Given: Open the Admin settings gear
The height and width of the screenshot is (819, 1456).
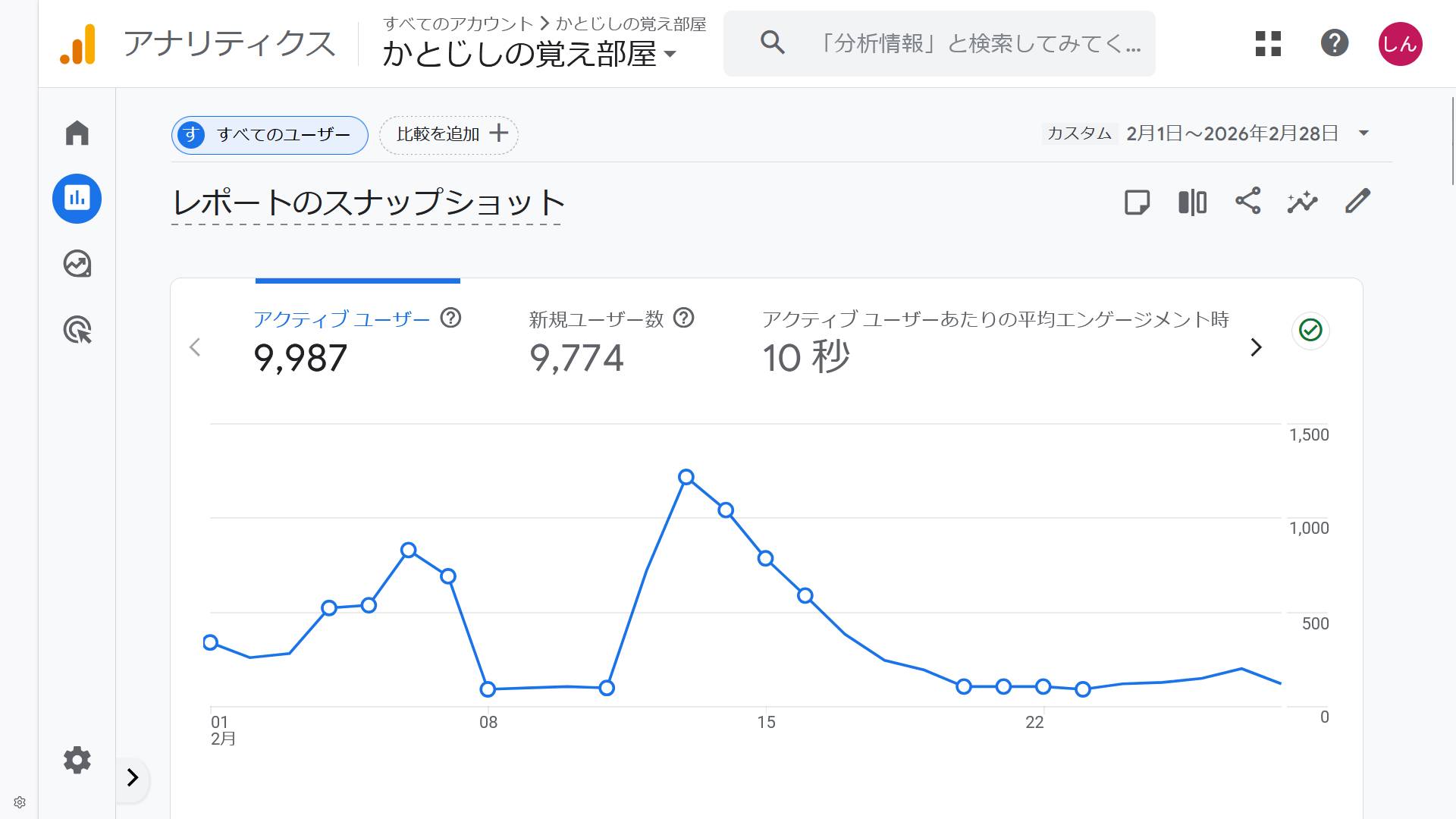Looking at the screenshot, I should [x=76, y=760].
